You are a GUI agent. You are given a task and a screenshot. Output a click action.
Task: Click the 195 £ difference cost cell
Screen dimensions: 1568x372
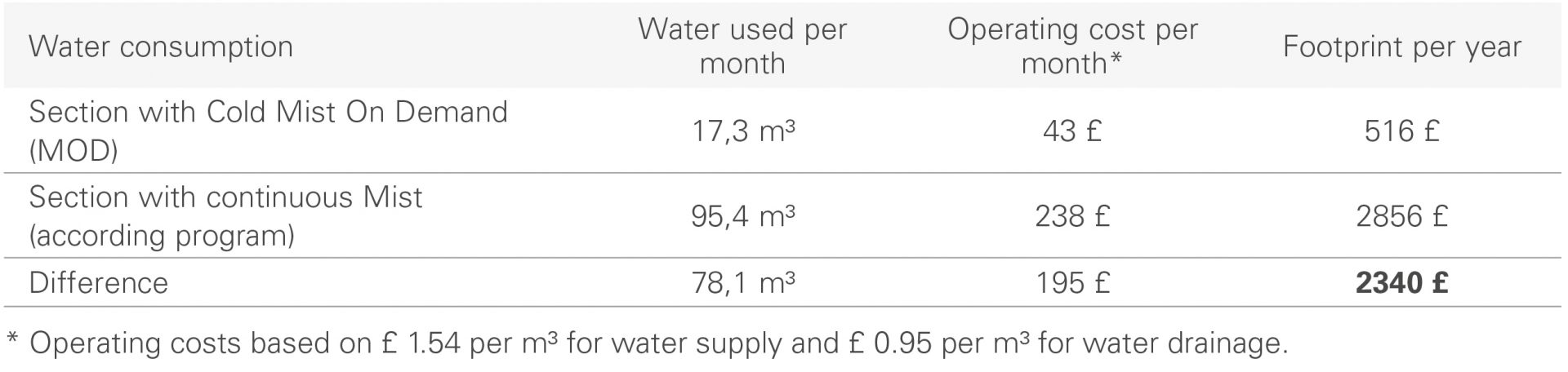click(1071, 283)
